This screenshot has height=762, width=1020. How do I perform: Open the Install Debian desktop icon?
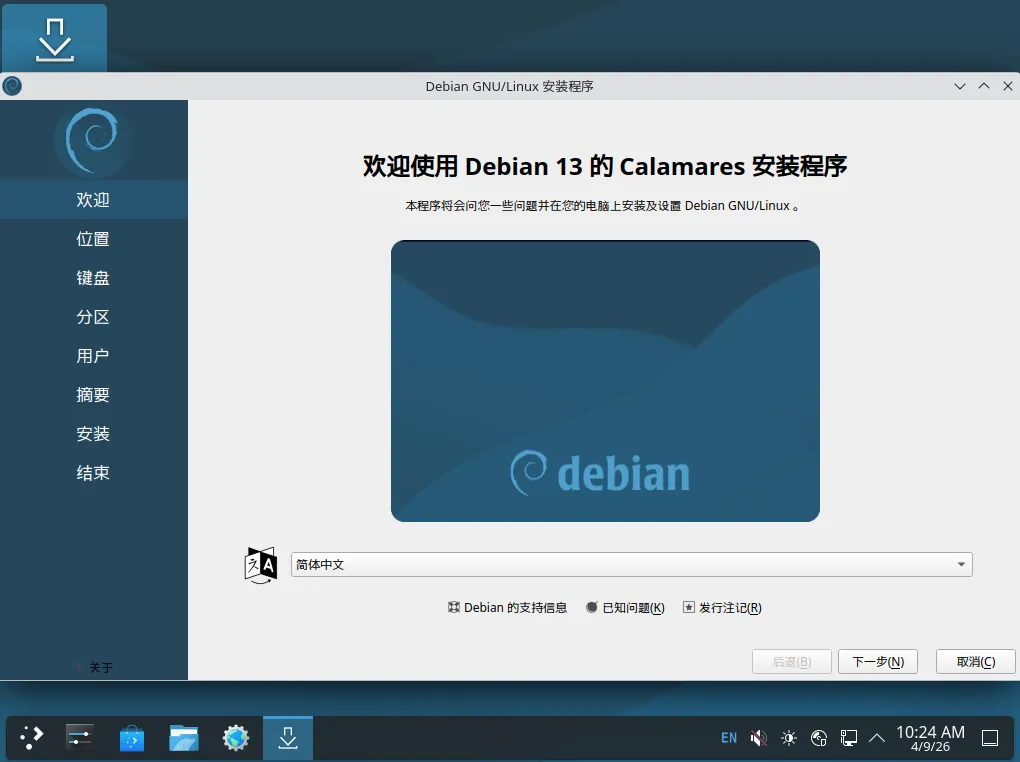pos(55,40)
